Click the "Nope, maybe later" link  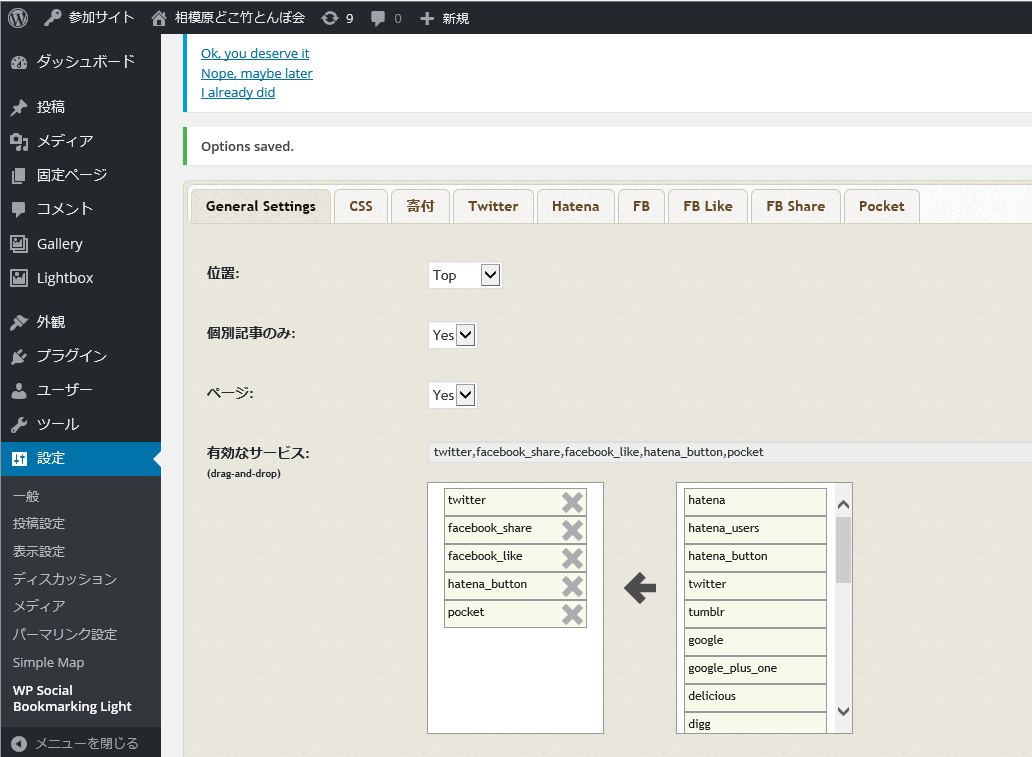[x=257, y=73]
